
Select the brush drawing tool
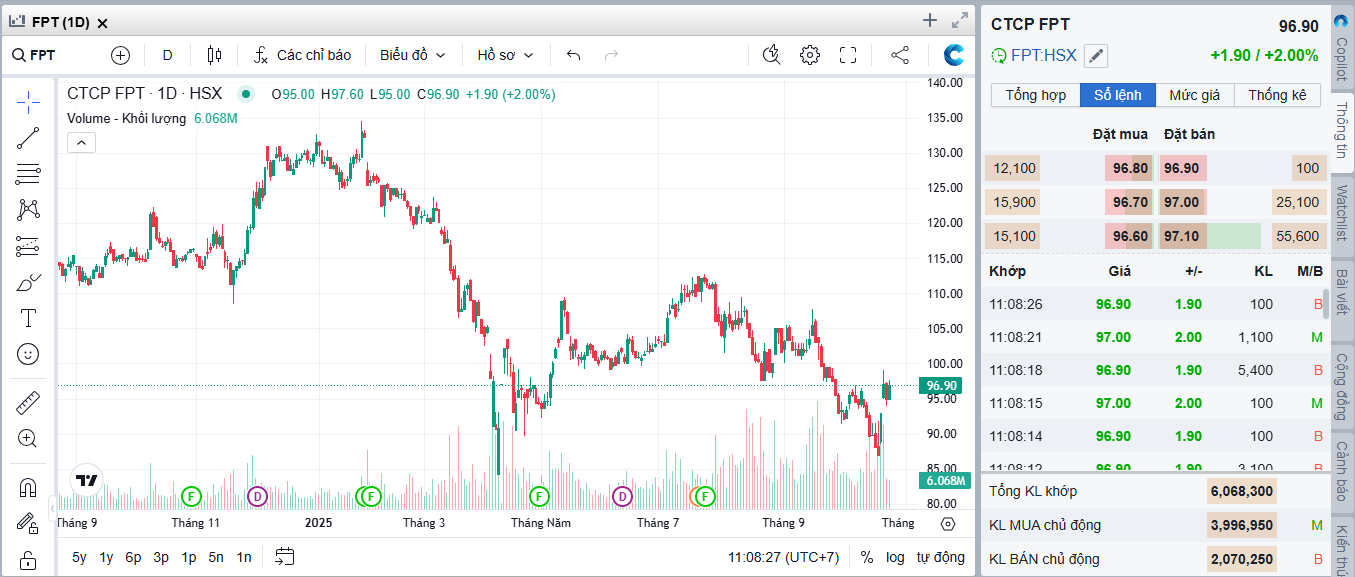point(28,282)
